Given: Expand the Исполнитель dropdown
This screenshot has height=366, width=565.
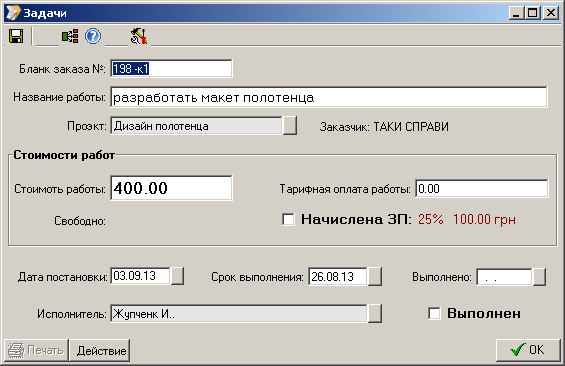Looking at the screenshot, I should pos(374,314).
